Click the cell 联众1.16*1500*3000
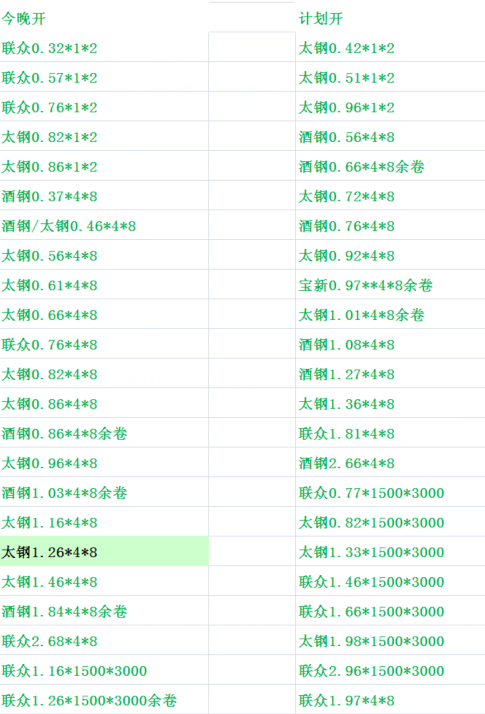 point(104,670)
